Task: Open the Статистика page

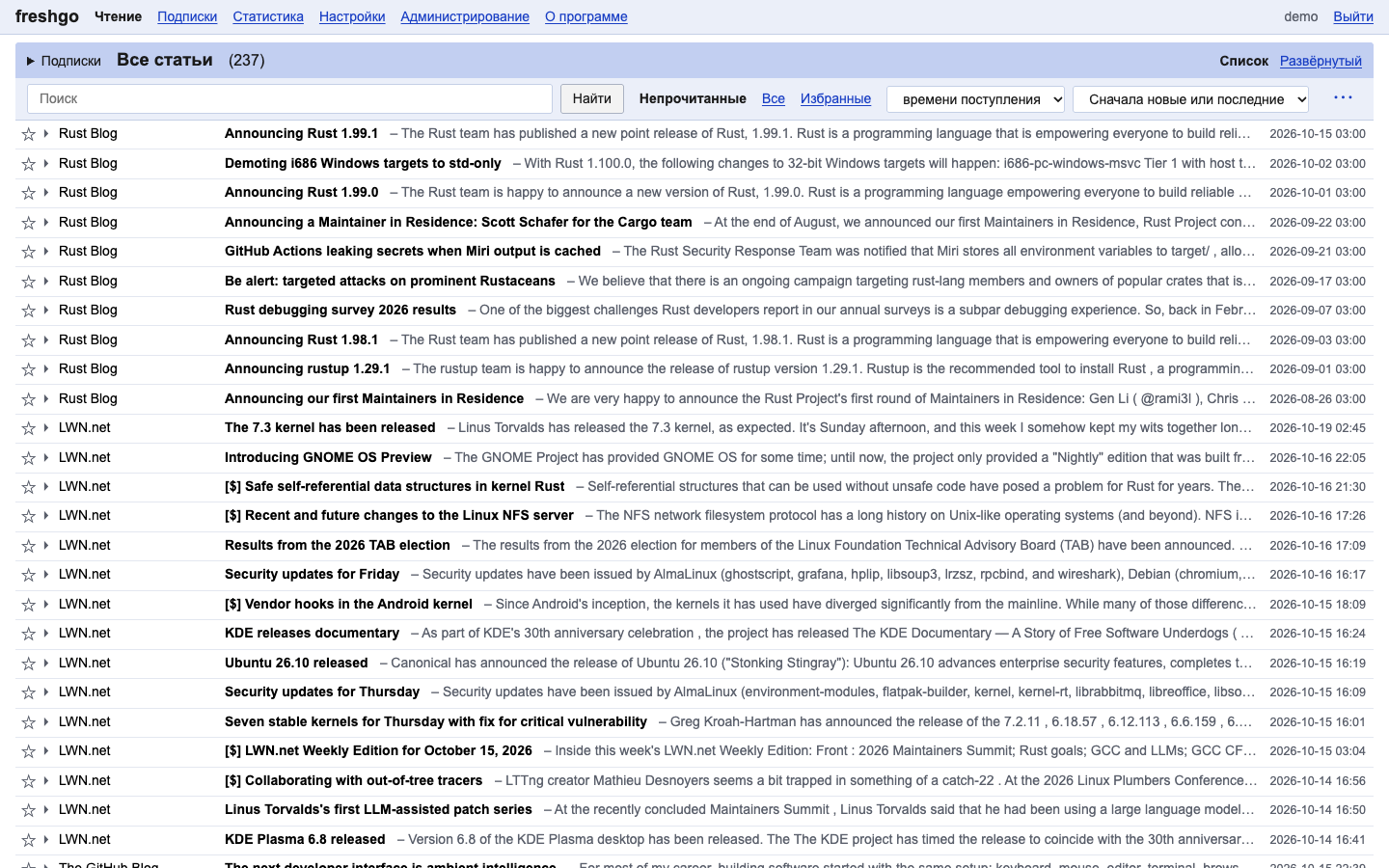Action: [268, 16]
